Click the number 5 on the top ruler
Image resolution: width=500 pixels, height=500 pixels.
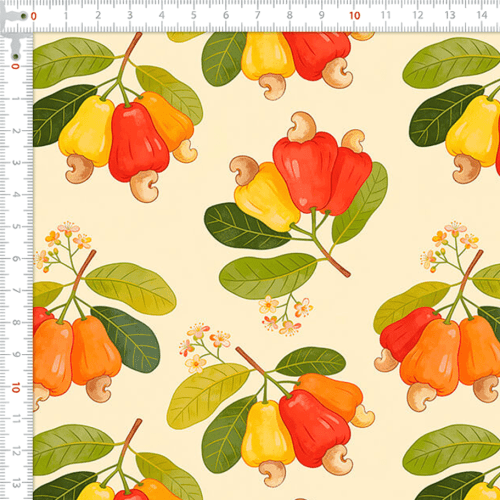(194, 15)
